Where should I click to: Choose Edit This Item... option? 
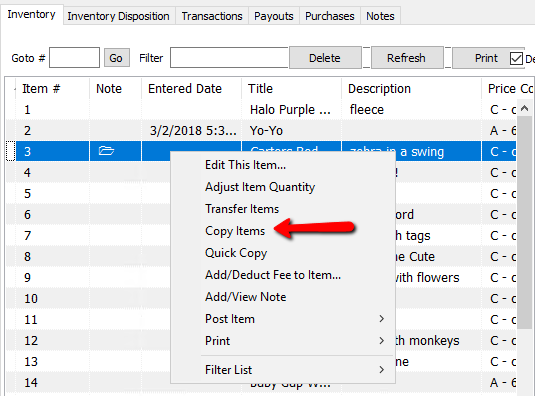click(x=245, y=165)
